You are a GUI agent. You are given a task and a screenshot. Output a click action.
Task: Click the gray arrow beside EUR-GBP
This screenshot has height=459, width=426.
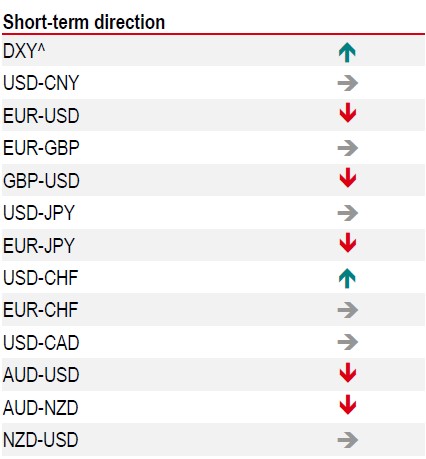tap(348, 148)
